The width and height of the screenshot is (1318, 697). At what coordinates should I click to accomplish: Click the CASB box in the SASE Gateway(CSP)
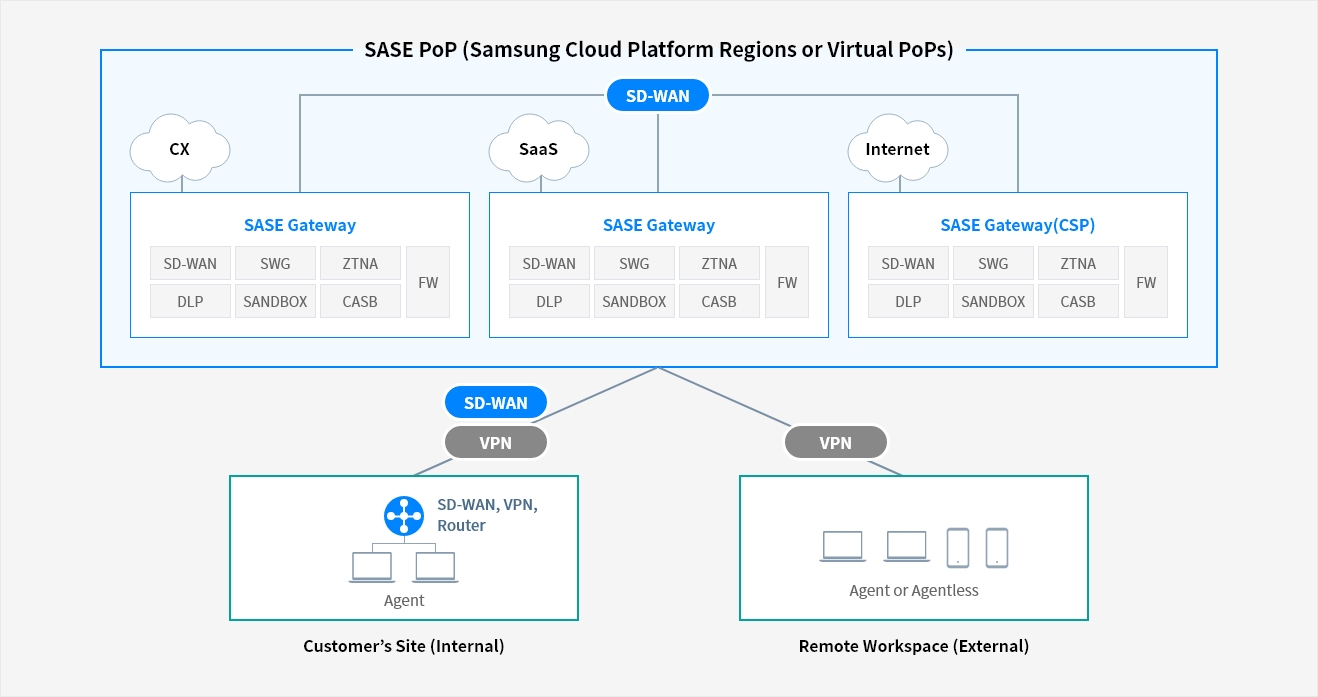[1078, 301]
